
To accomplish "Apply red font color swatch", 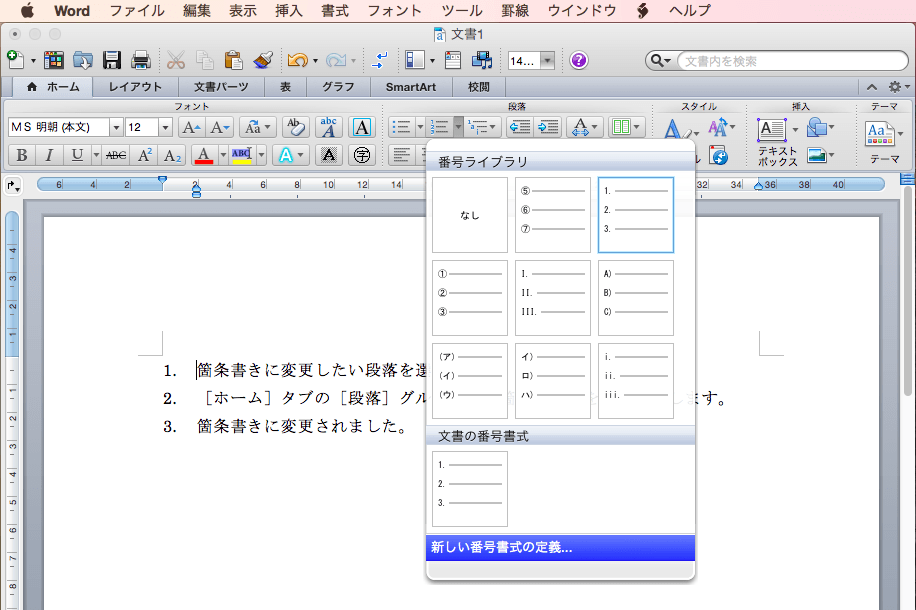I will (204, 155).
